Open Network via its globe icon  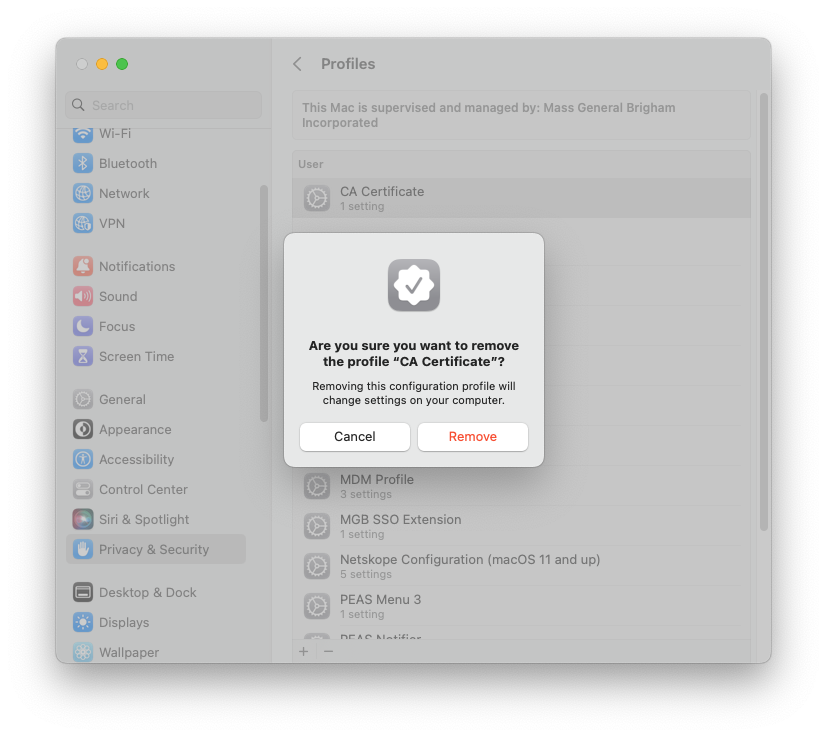[x=83, y=194]
